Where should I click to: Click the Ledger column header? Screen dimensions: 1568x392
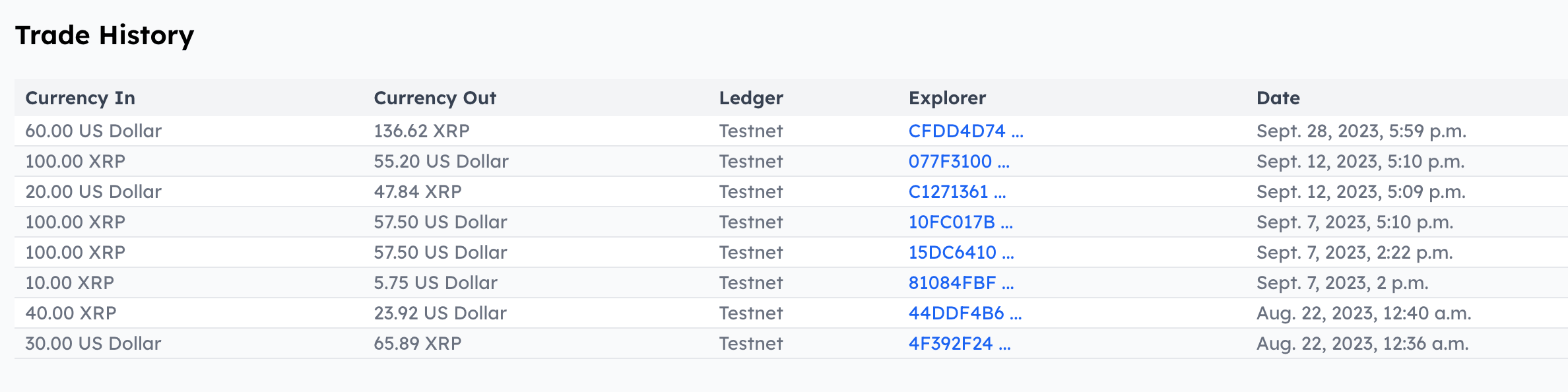pyautogui.click(x=750, y=98)
